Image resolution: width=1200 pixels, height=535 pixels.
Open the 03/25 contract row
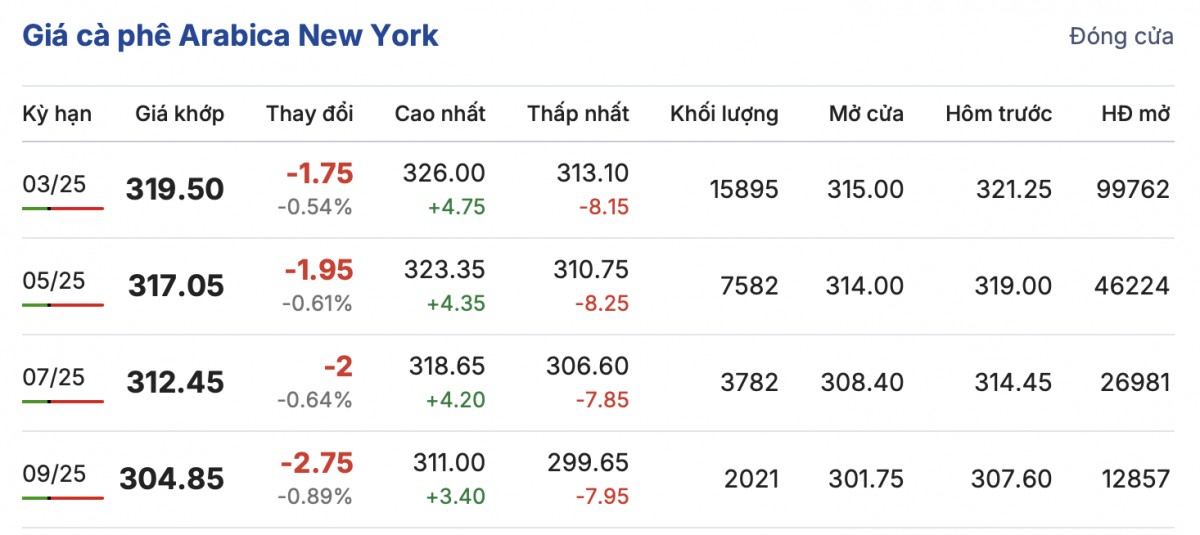(55, 183)
